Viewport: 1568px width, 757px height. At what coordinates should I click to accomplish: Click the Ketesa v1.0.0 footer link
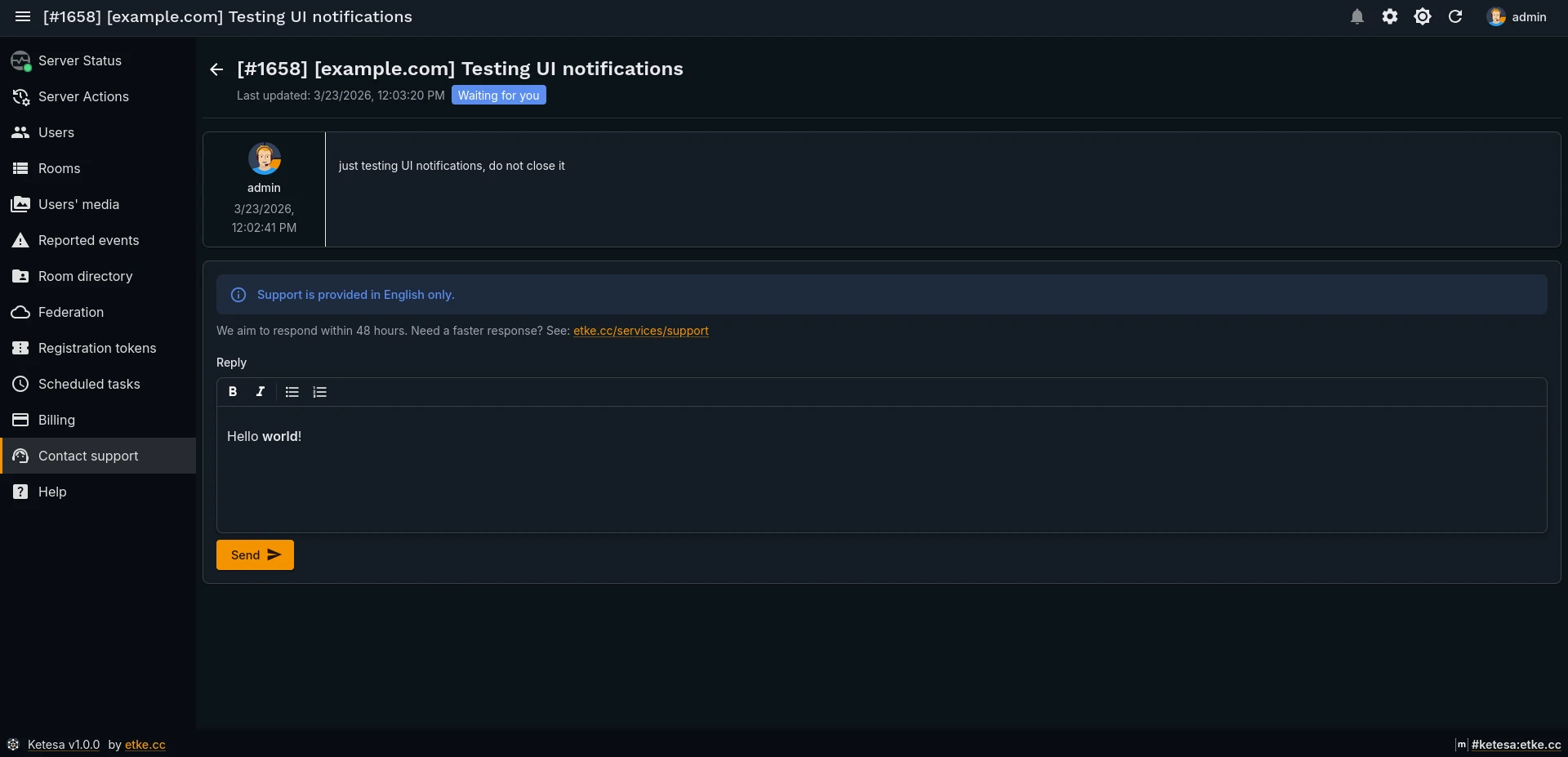click(x=64, y=745)
